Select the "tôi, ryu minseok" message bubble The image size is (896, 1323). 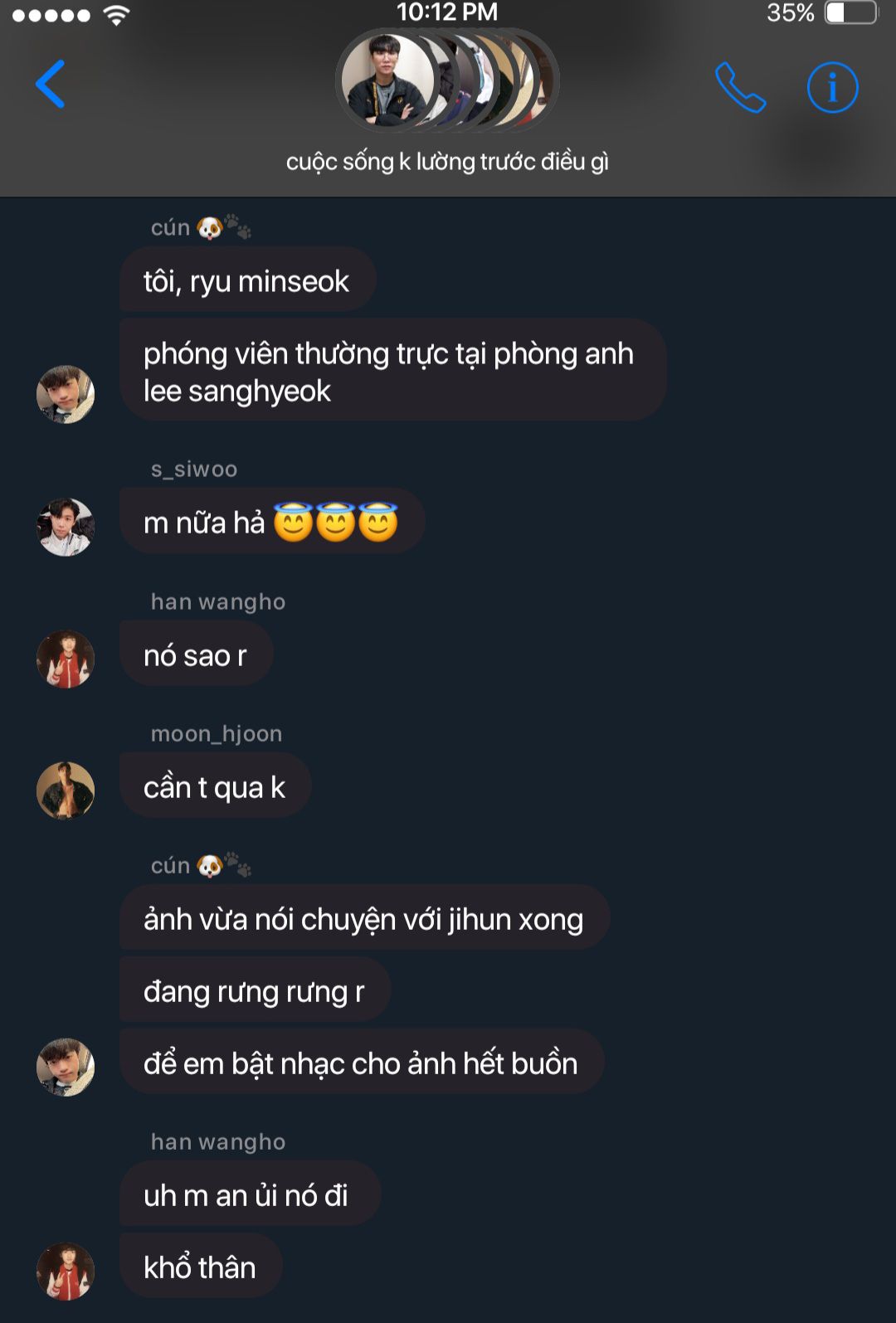[247, 280]
